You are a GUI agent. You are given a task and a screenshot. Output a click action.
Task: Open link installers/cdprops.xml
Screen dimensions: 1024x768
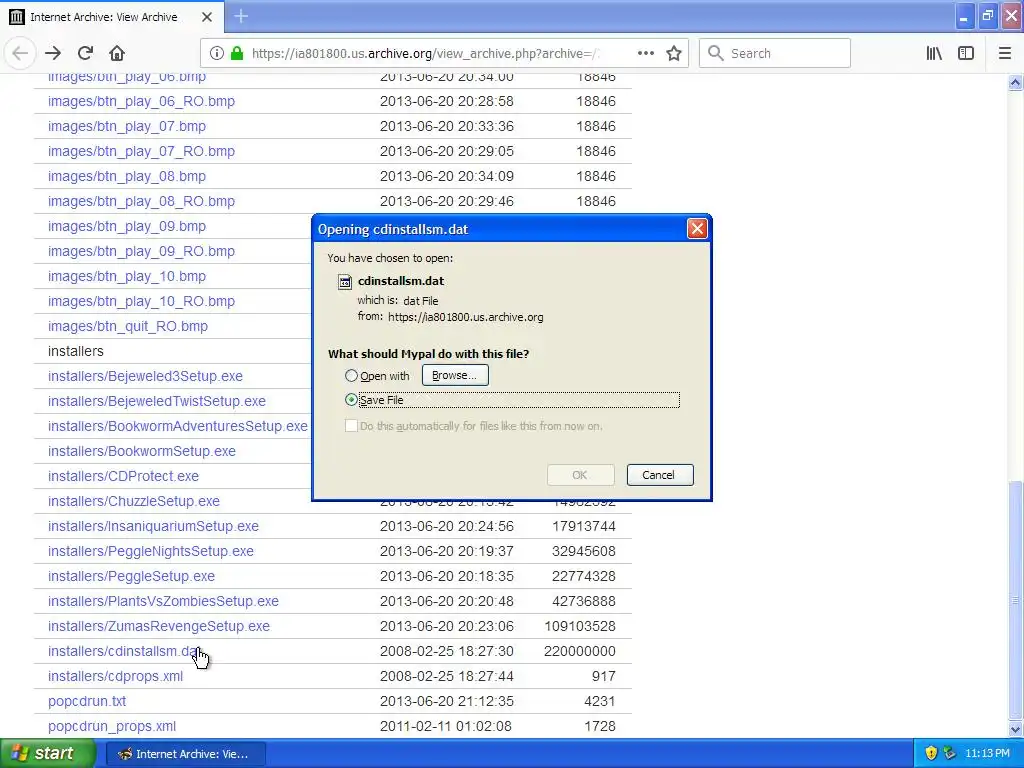click(x=116, y=677)
